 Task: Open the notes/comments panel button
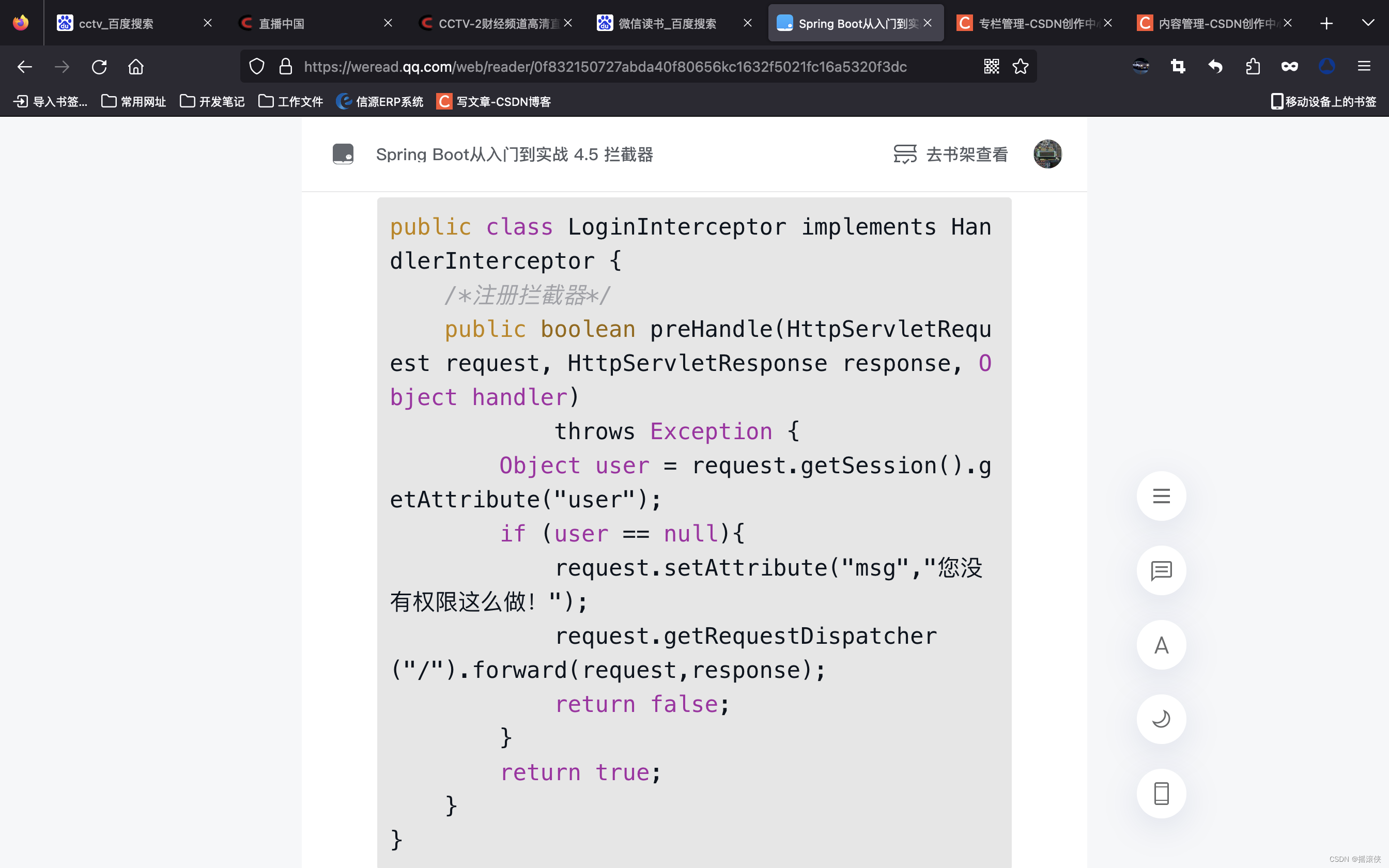[1161, 570]
